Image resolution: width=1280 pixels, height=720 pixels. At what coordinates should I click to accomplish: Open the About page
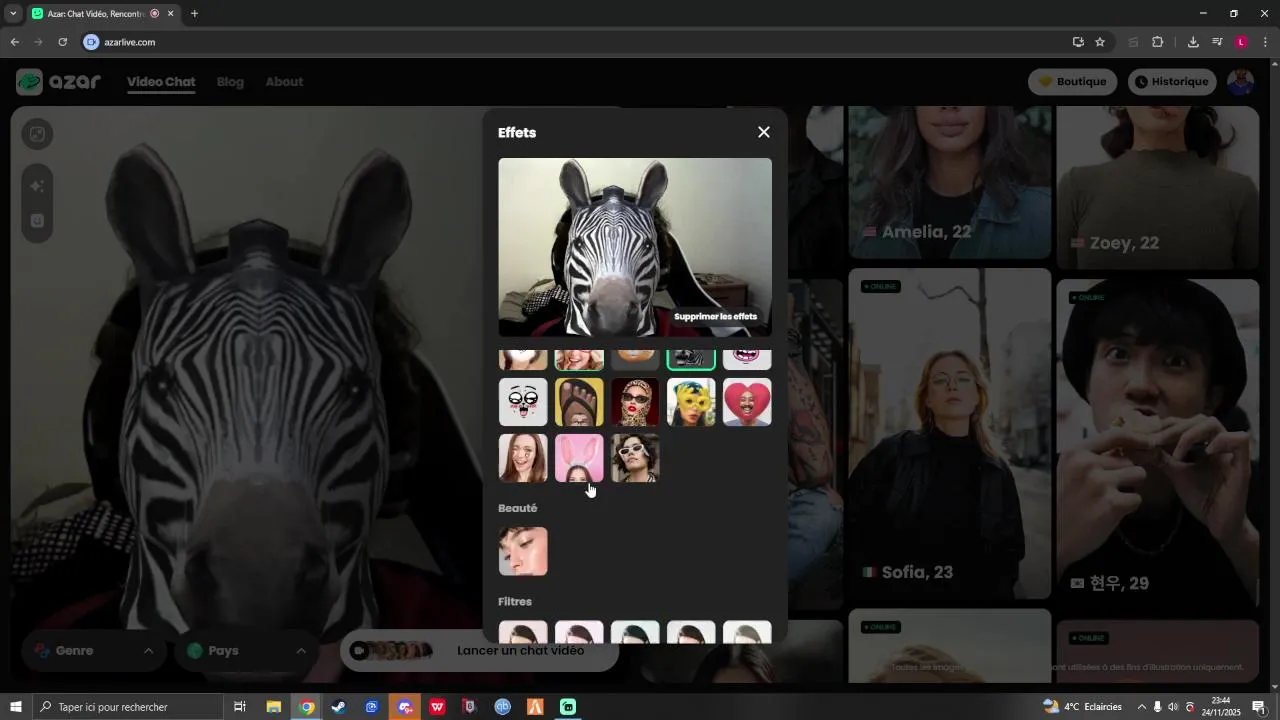coord(284,82)
